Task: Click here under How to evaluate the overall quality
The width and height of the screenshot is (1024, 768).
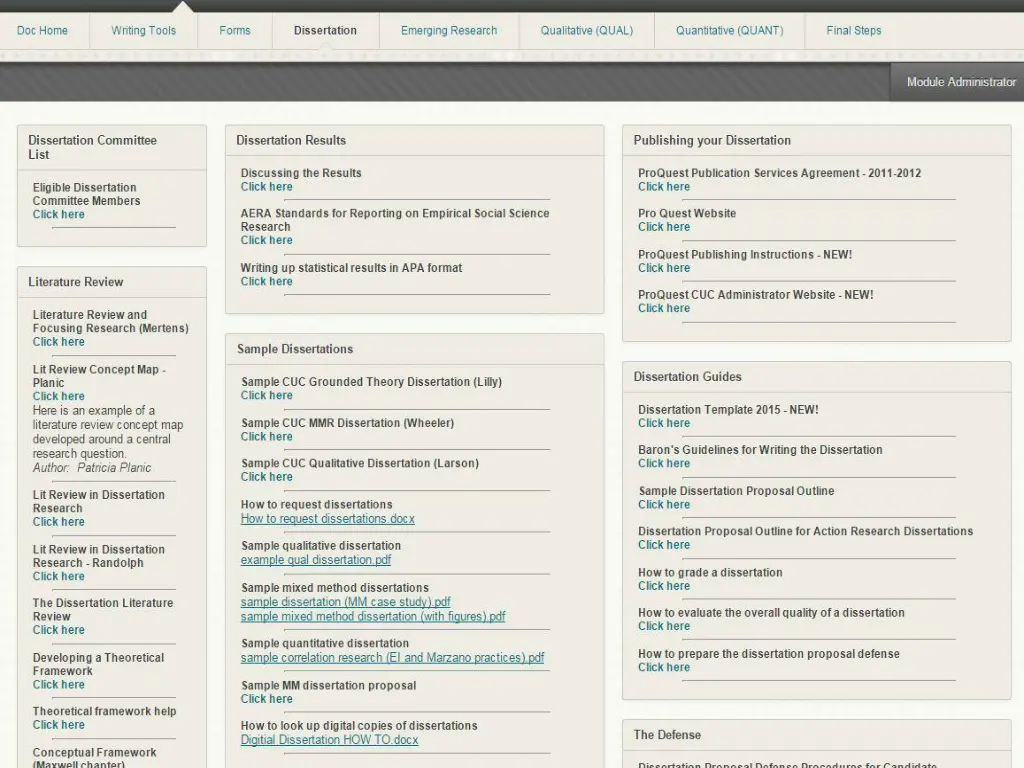Action: 664,626
